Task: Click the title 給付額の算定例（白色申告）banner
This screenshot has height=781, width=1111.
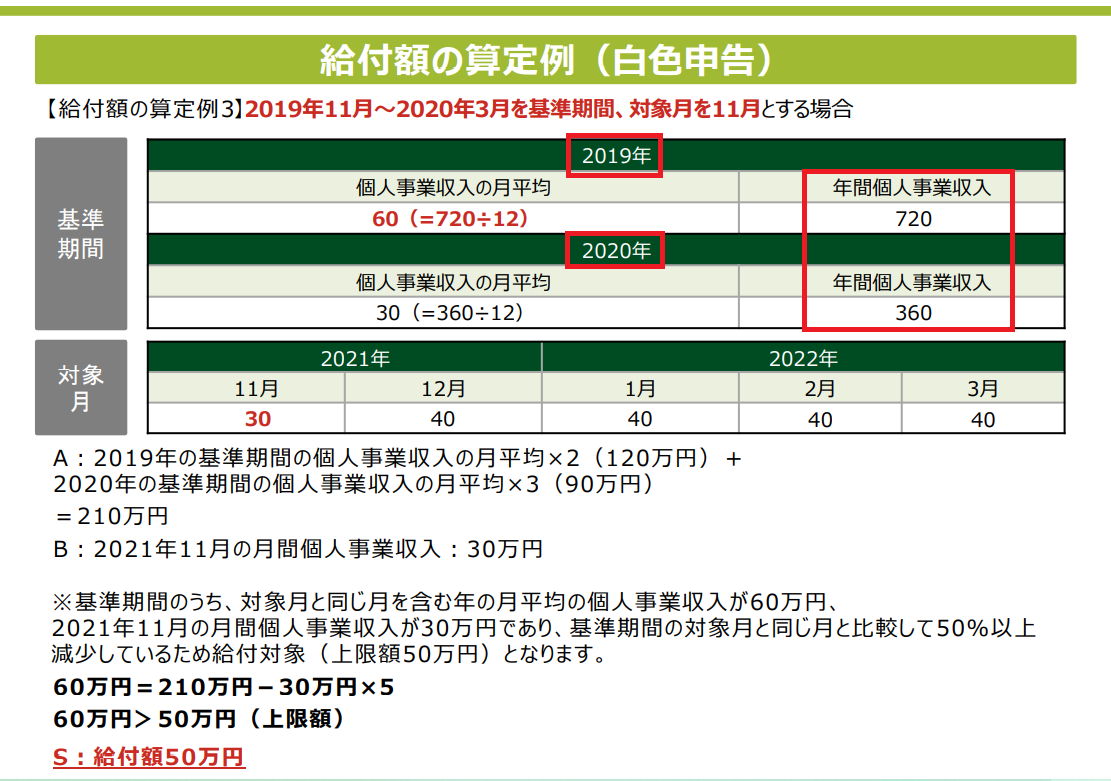Action: 555,60
